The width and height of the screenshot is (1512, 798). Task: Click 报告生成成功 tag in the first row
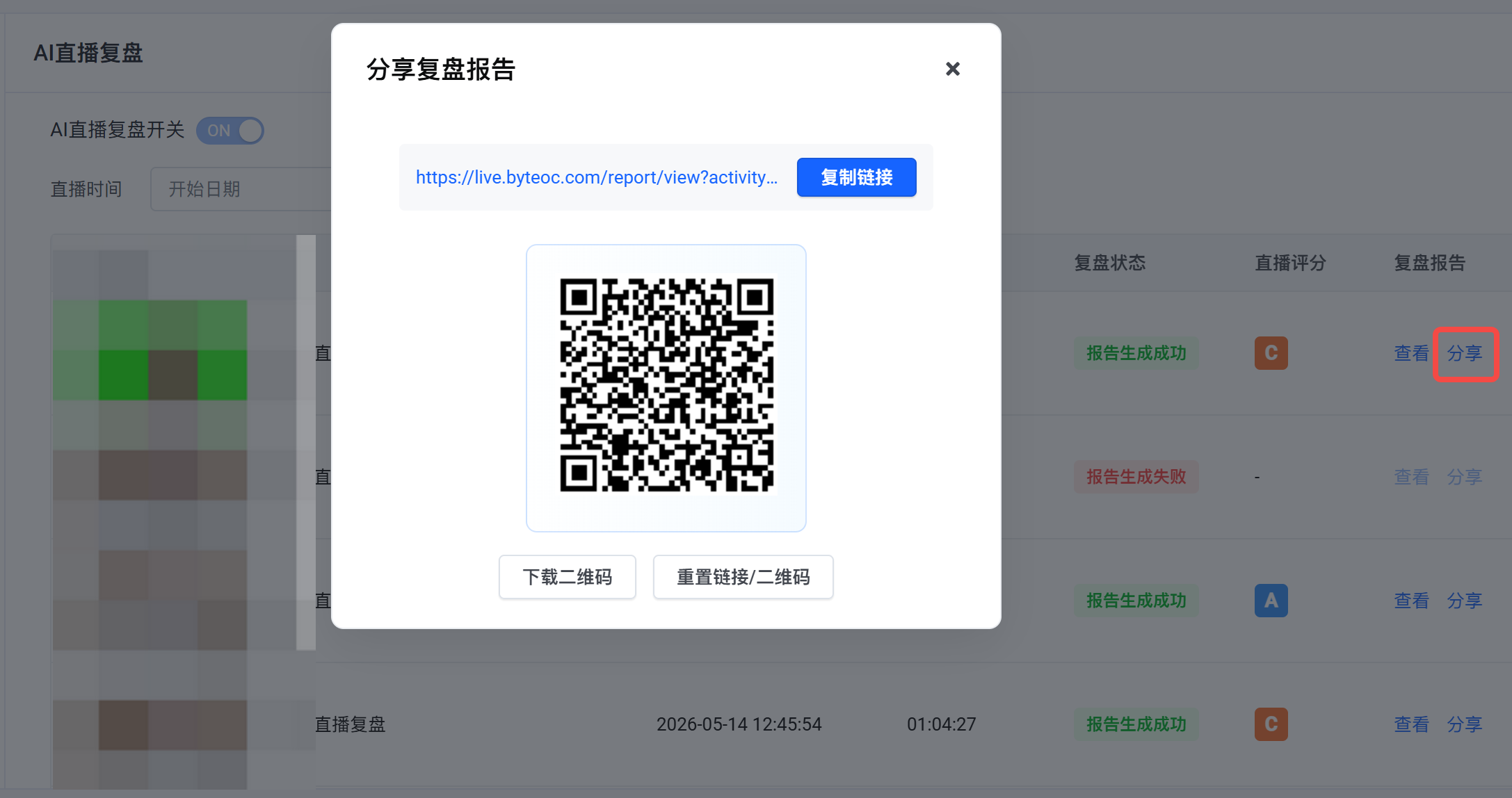(x=1136, y=353)
